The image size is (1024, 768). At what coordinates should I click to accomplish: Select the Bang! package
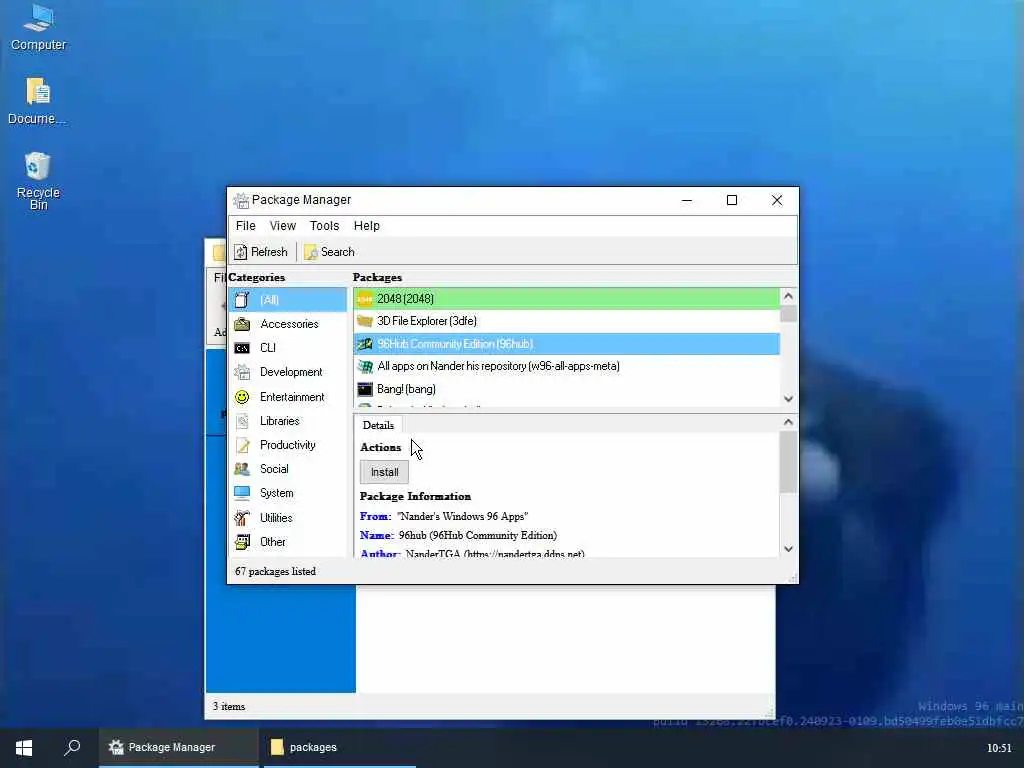(x=566, y=389)
